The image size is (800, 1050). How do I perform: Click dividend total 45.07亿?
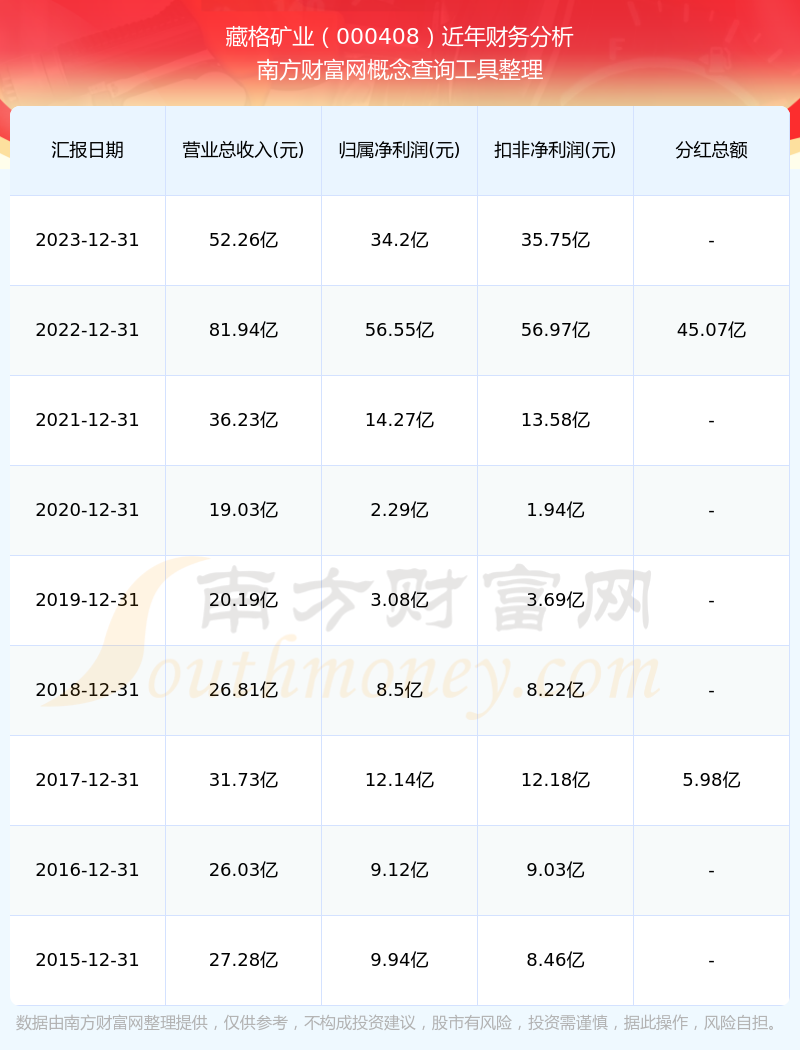tap(712, 330)
